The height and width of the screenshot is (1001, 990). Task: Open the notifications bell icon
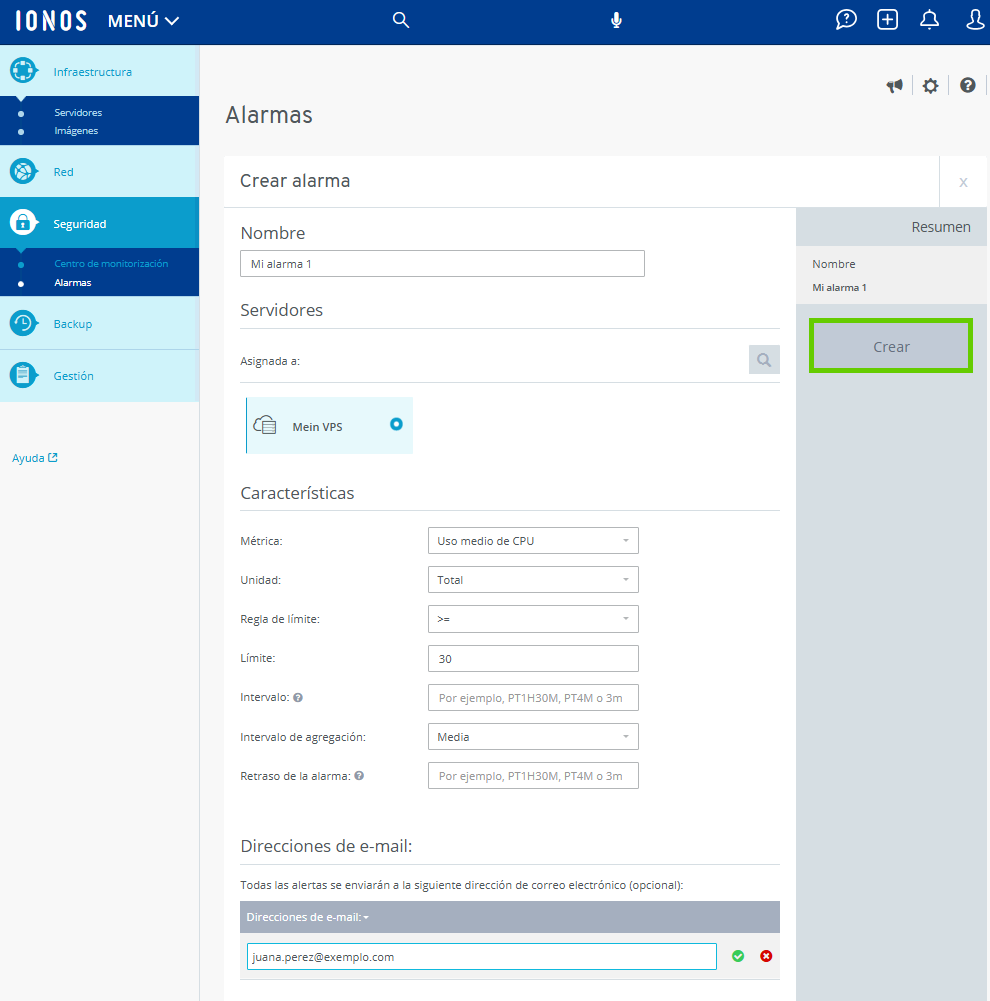point(929,19)
